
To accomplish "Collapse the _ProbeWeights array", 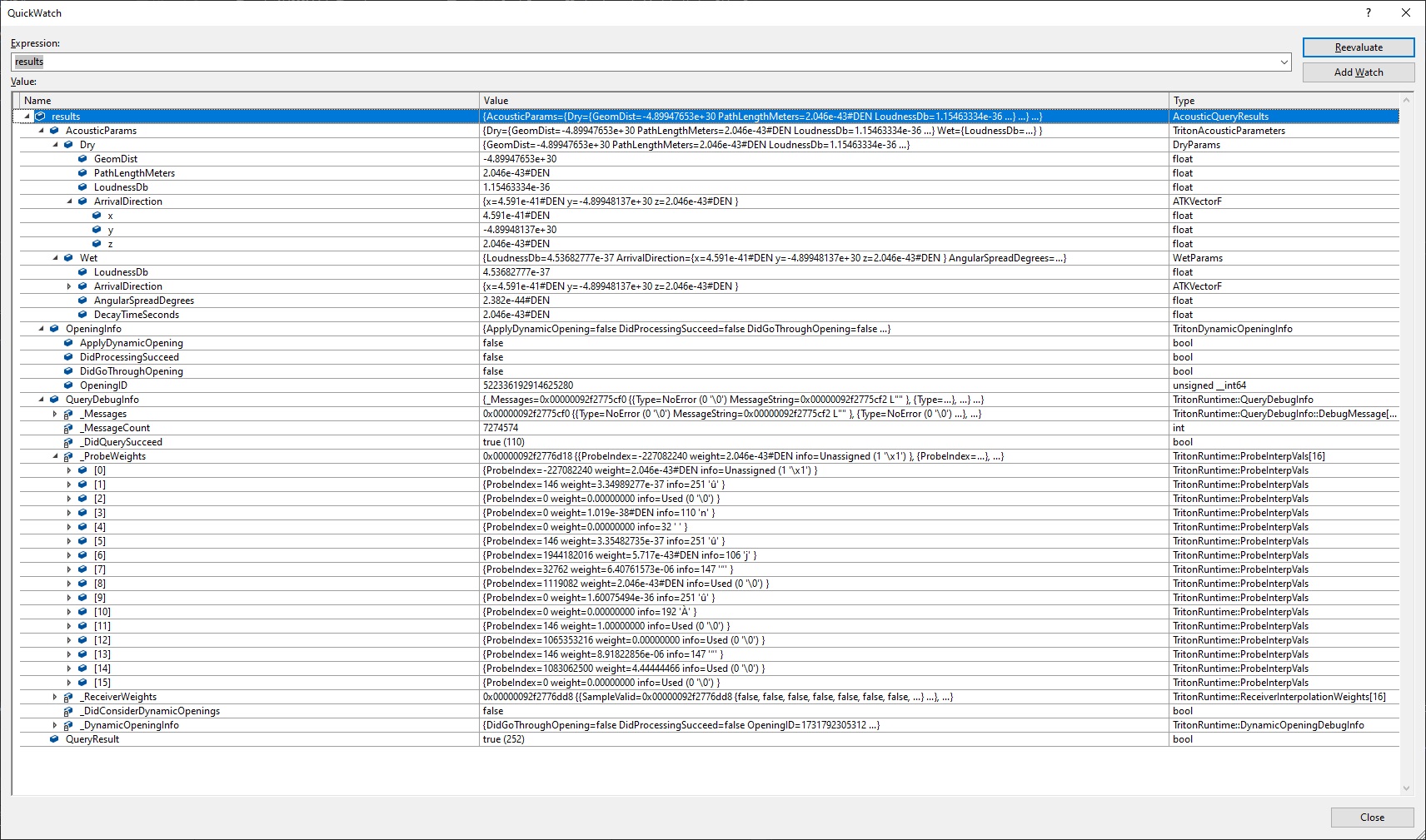I will click(54, 456).
